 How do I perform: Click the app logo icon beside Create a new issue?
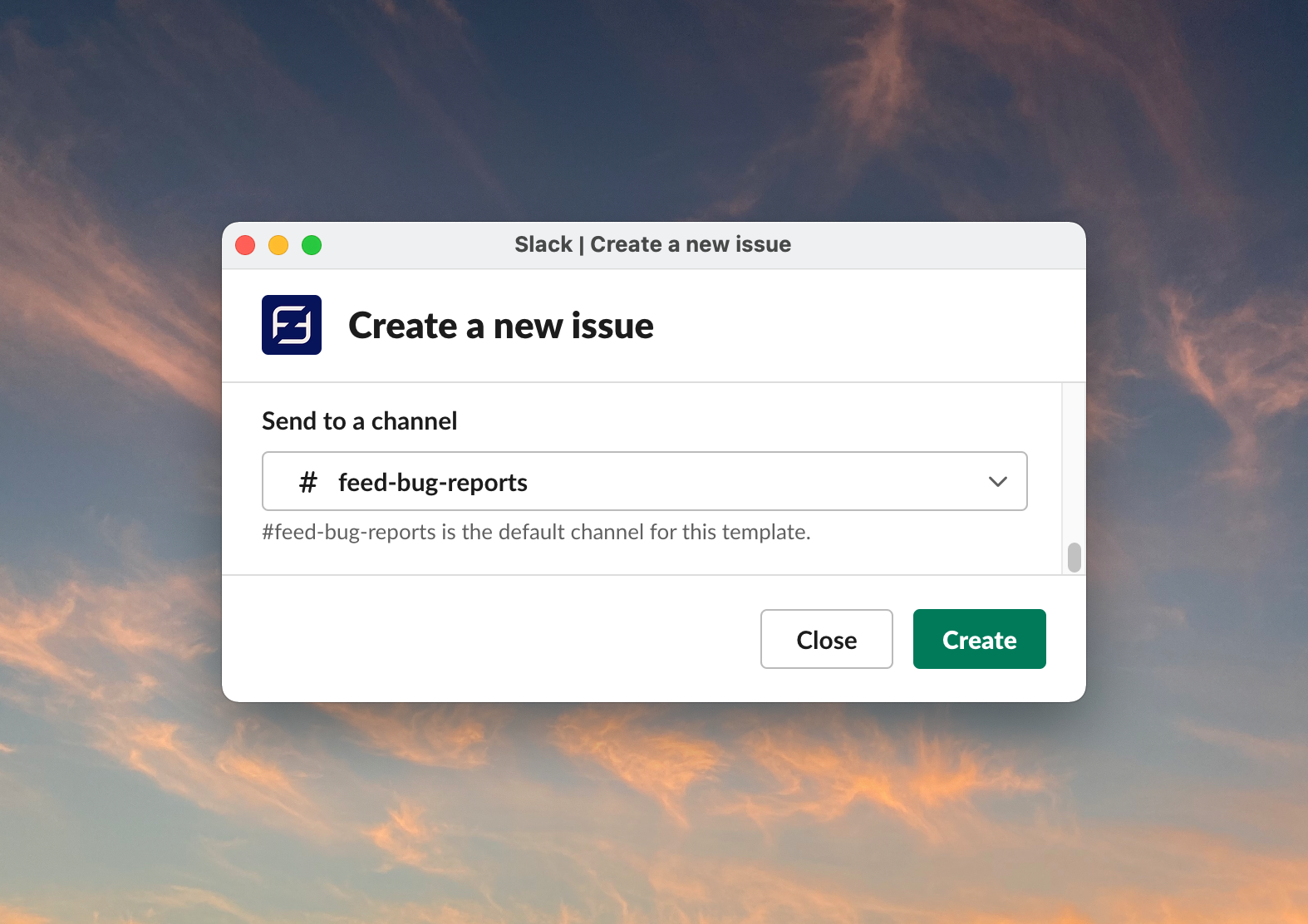[292, 325]
